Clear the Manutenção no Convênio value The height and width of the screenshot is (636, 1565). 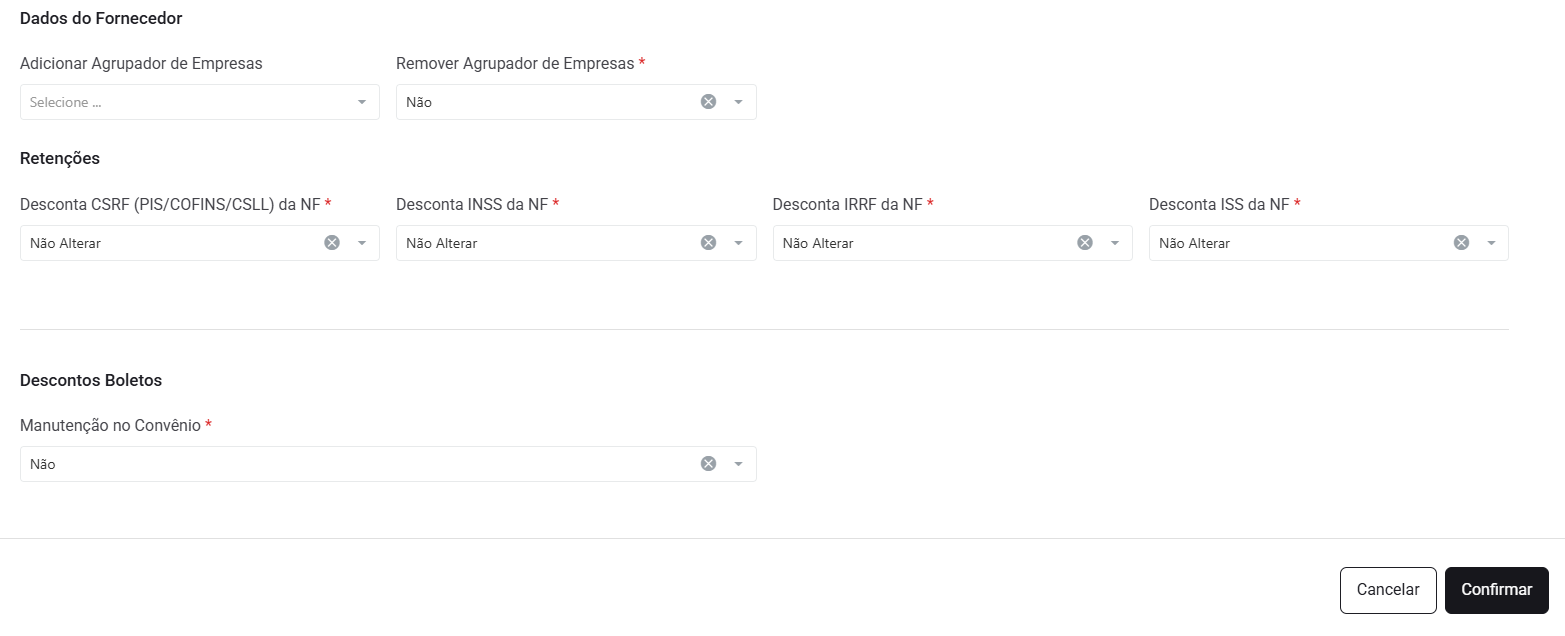(708, 464)
